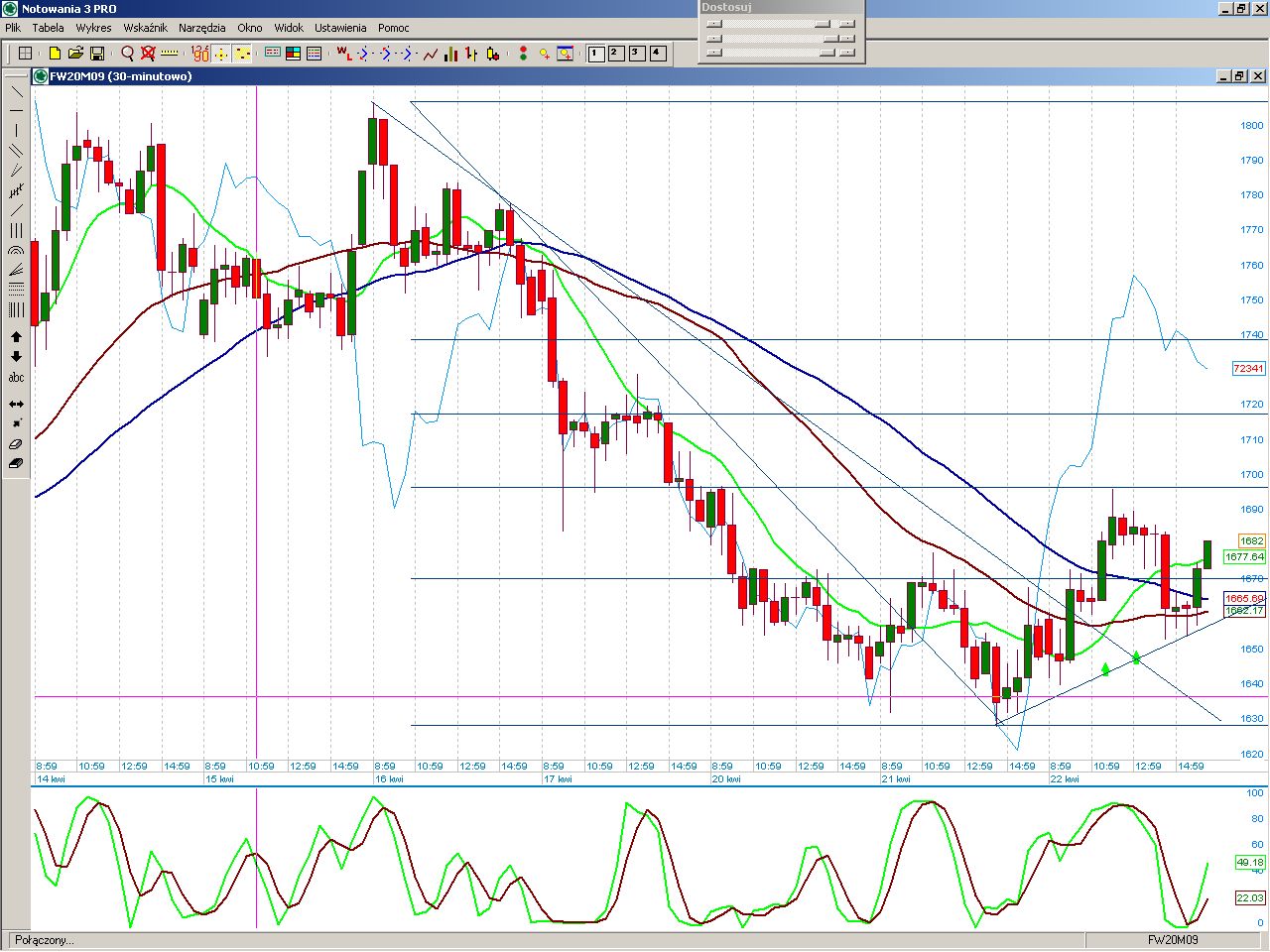The width and height of the screenshot is (1270, 952).
Task: Switch to workspace layout 1
Action: point(596,54)
